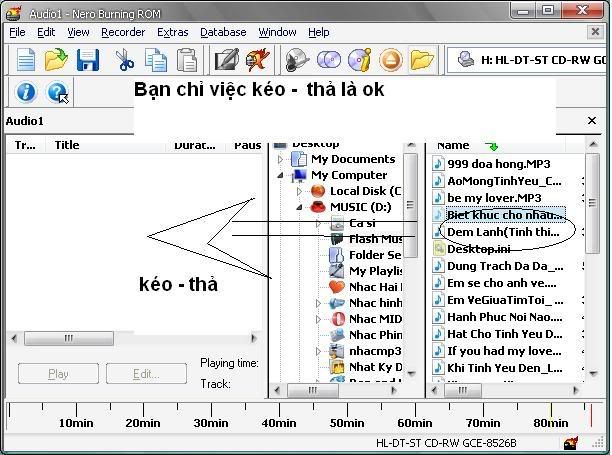Select MUSIC (D:) drive in tree
Screen dimensions: 612x455
[360, 207]
